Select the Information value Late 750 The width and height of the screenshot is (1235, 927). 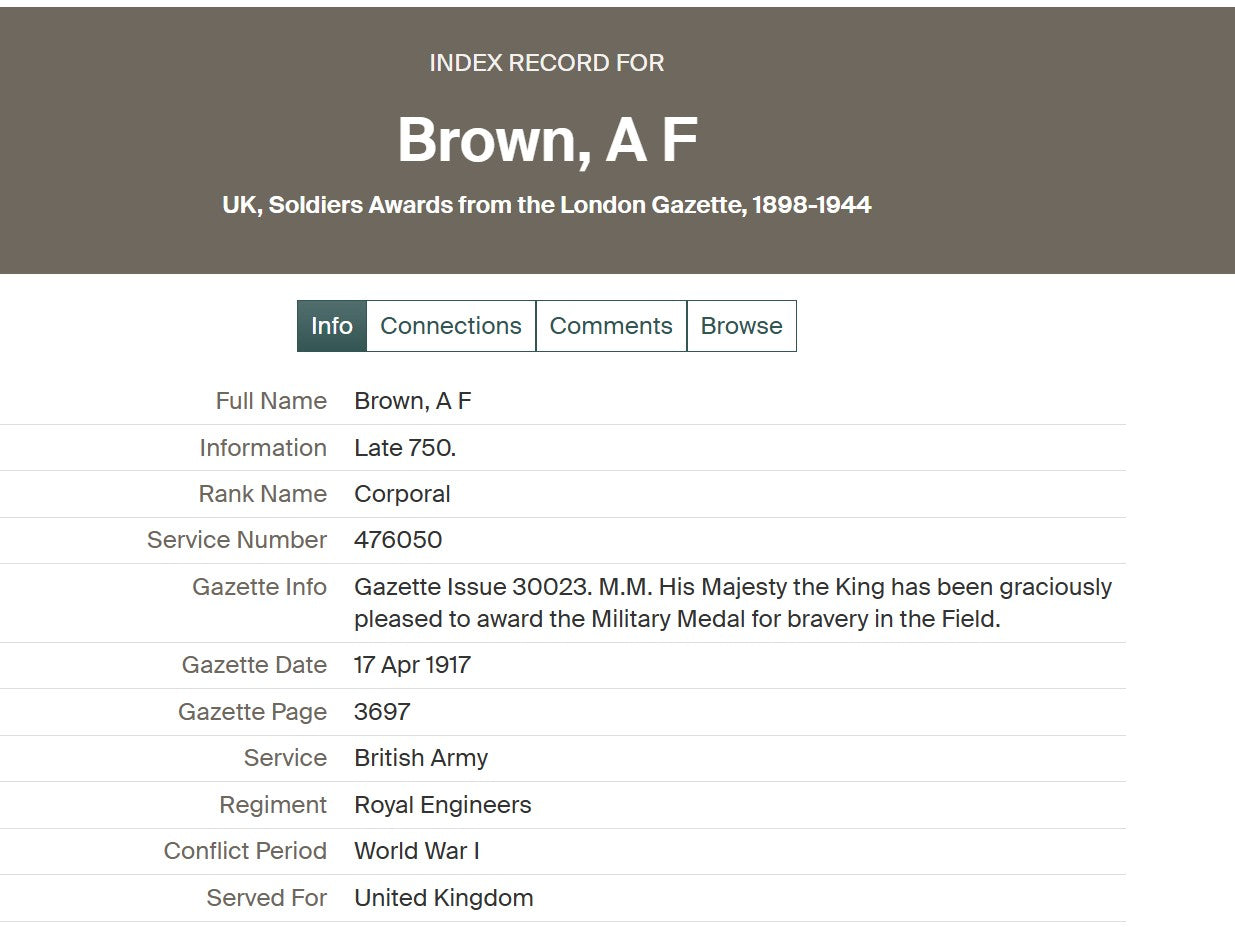404,448
